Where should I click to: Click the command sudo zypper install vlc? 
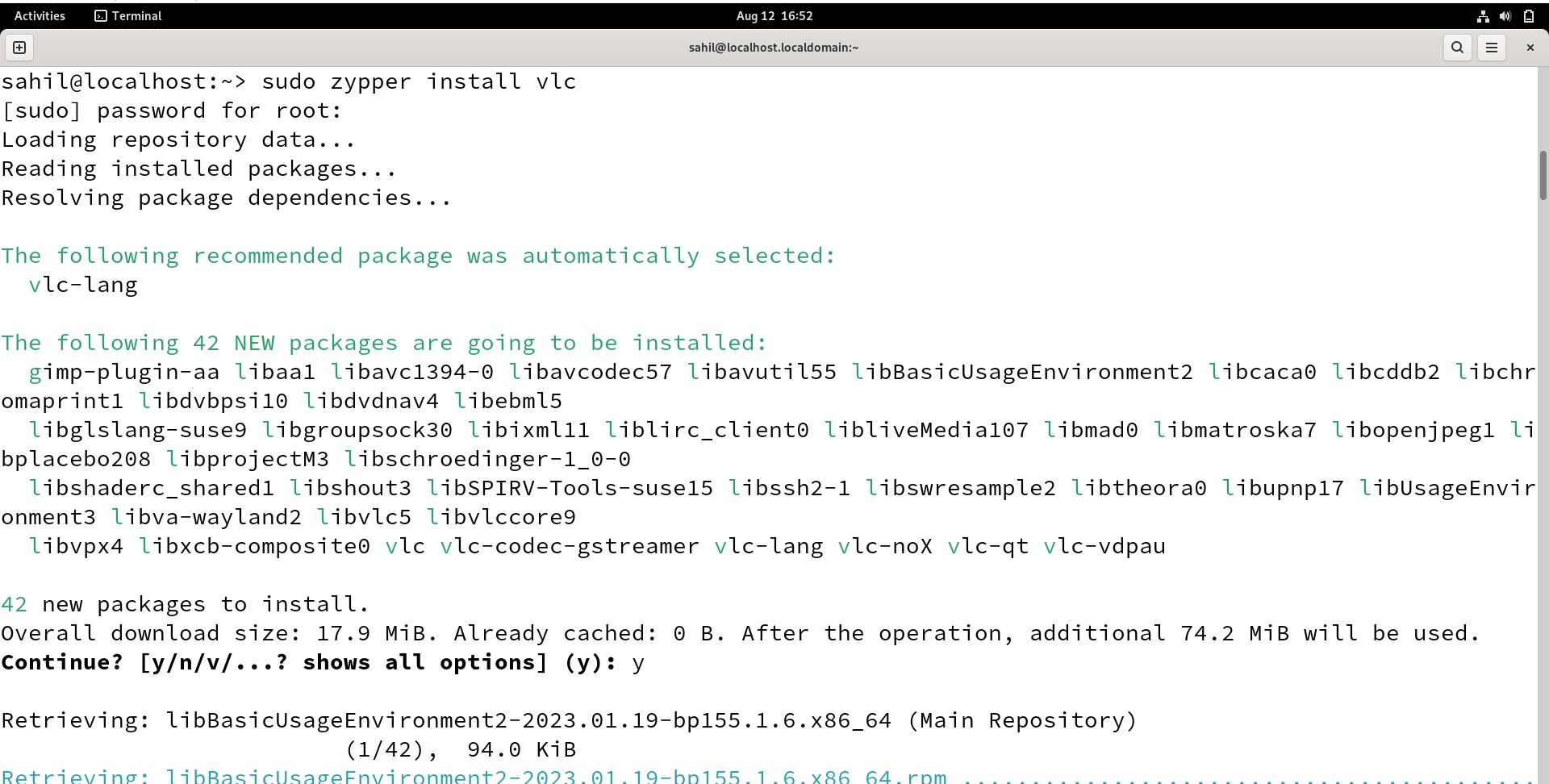click(x=418, y=81)
